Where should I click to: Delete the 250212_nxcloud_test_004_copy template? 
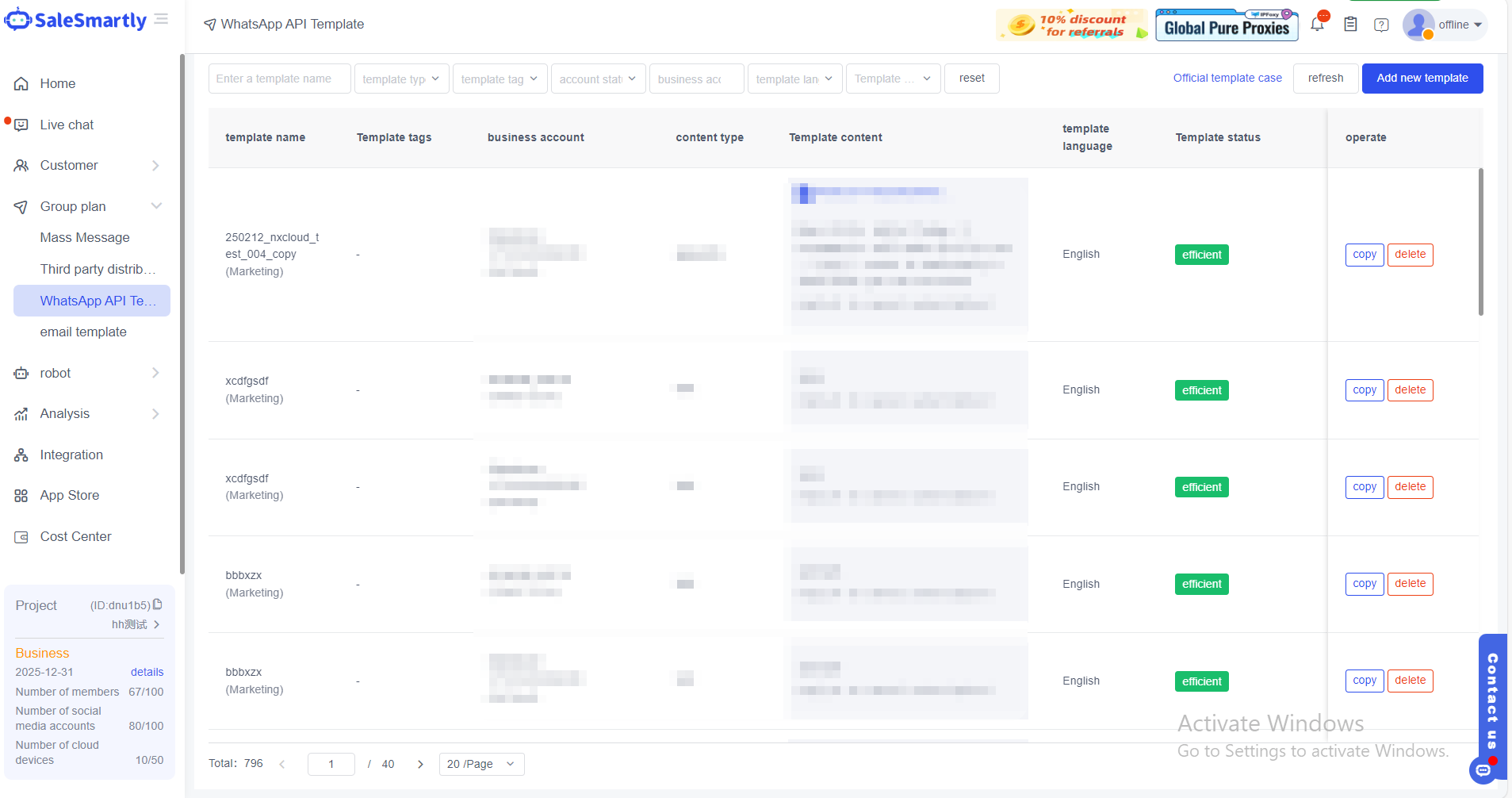(1410, 255)
